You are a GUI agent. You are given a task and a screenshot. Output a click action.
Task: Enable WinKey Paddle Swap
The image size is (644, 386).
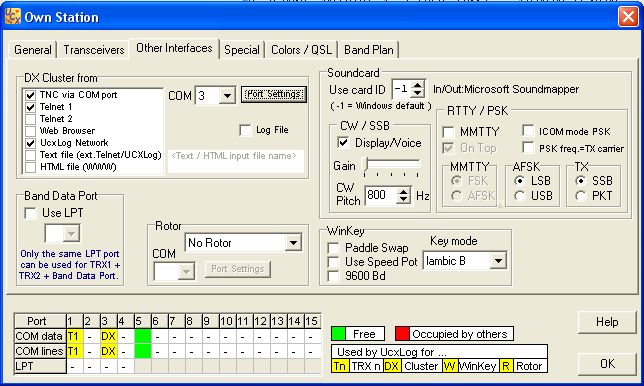click(333, 248)
